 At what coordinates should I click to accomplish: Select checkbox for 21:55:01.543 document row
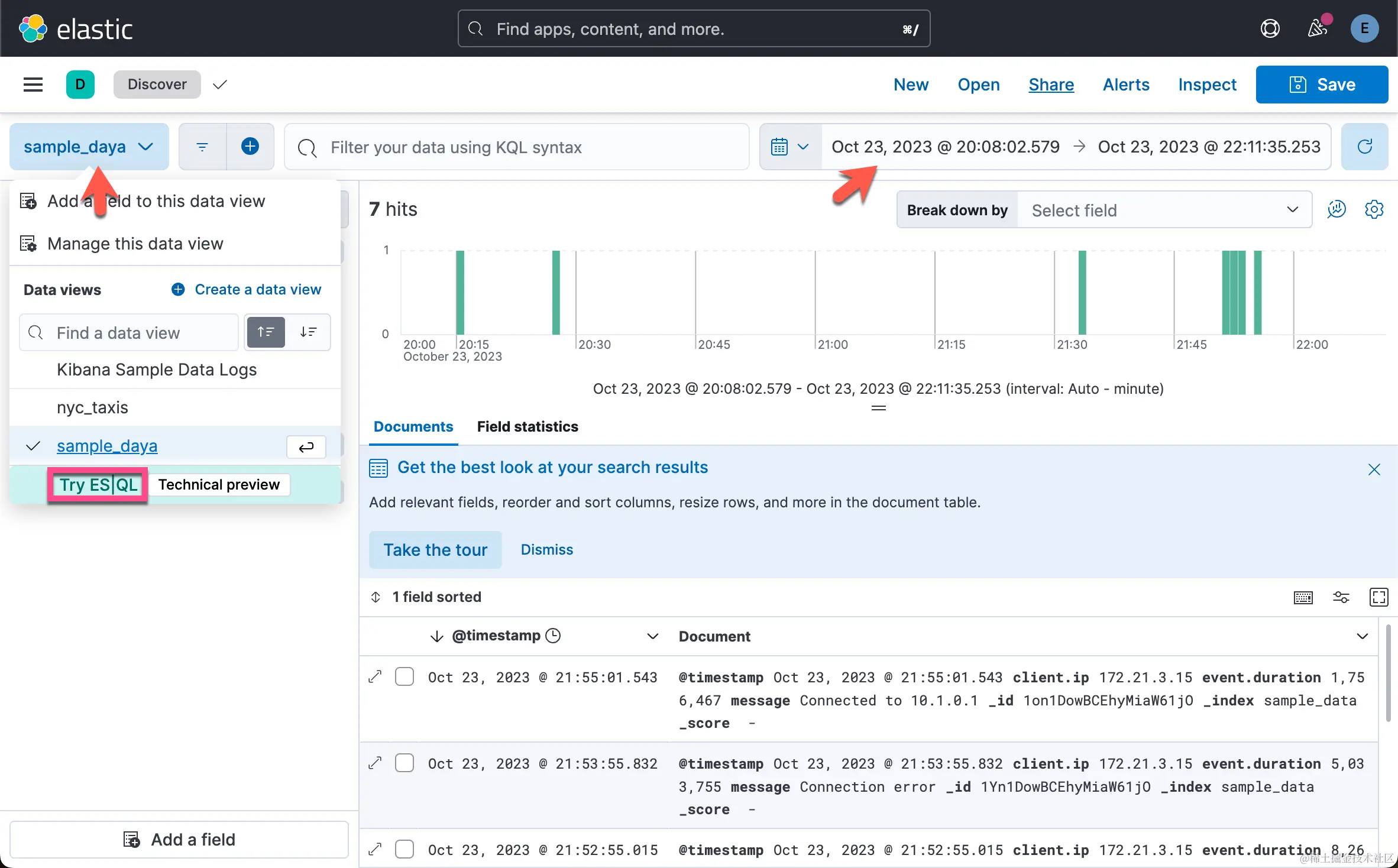pos(404,676)
